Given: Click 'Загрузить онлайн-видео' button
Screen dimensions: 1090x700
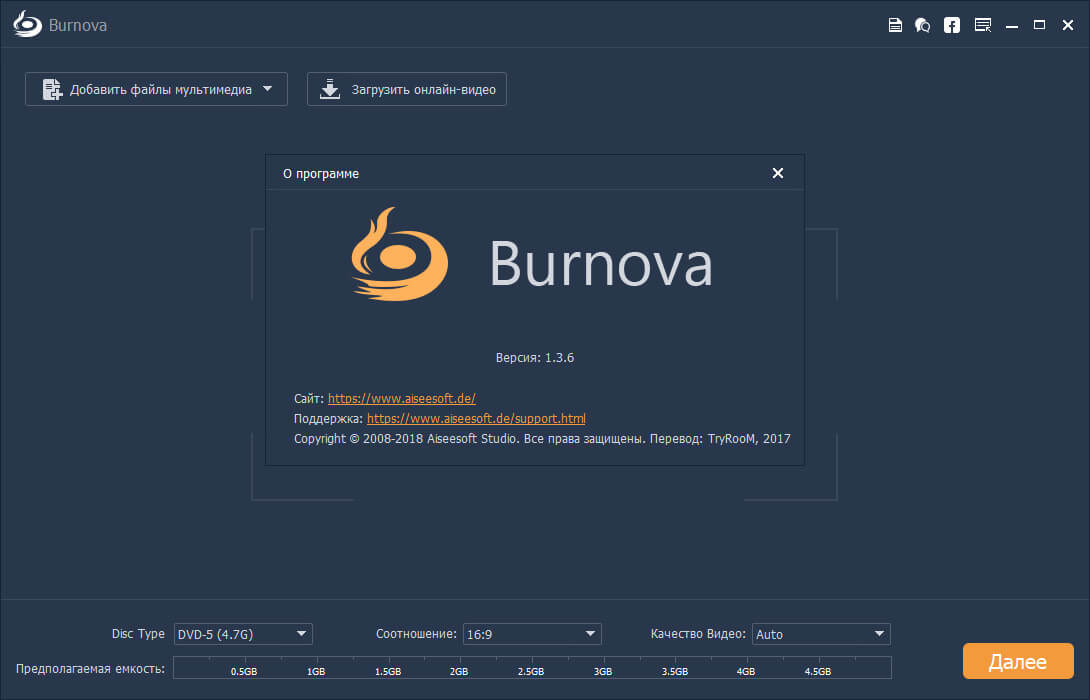Looking at the screenshot, I should 407,89.
